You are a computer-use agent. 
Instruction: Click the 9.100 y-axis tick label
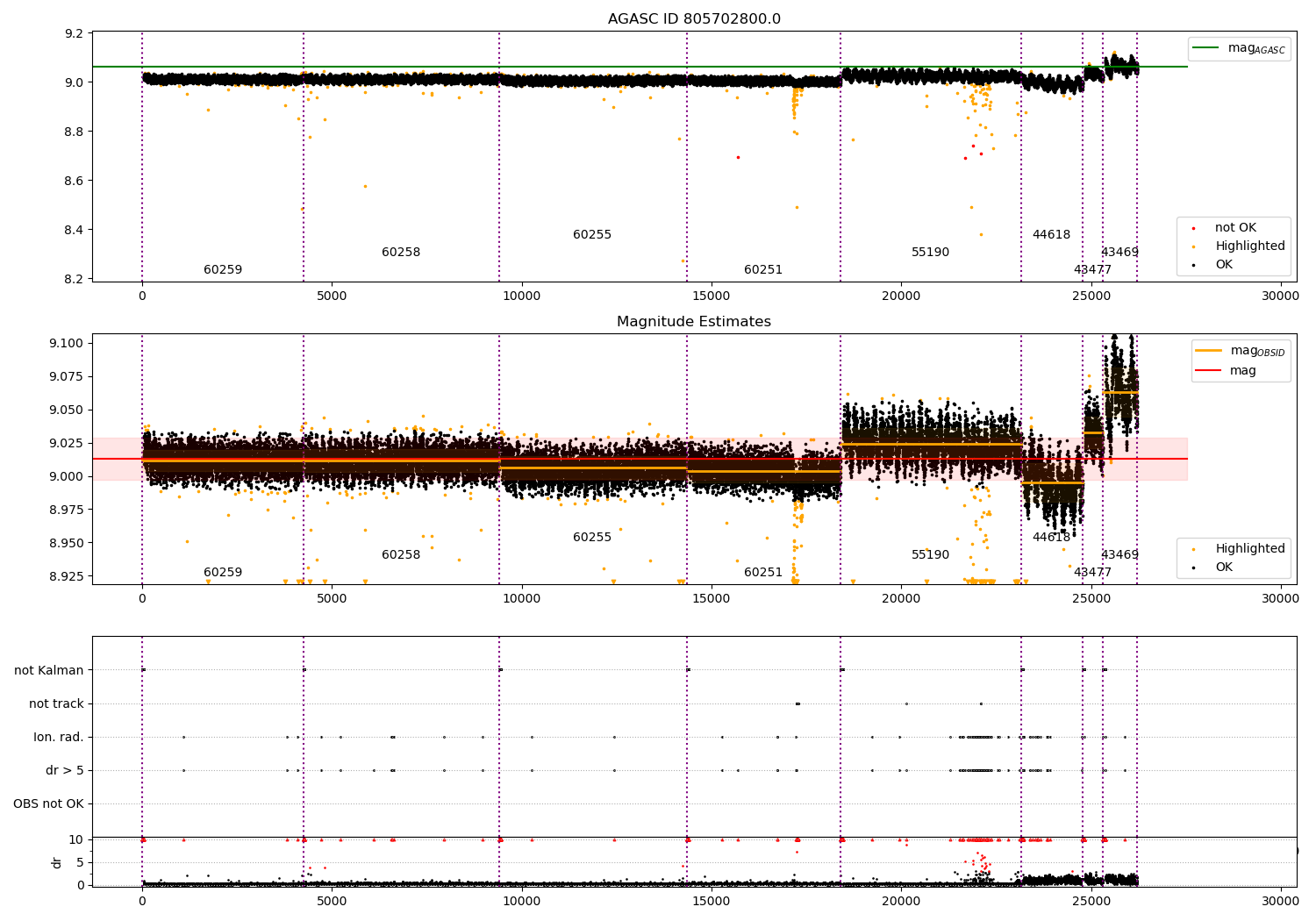67,343
